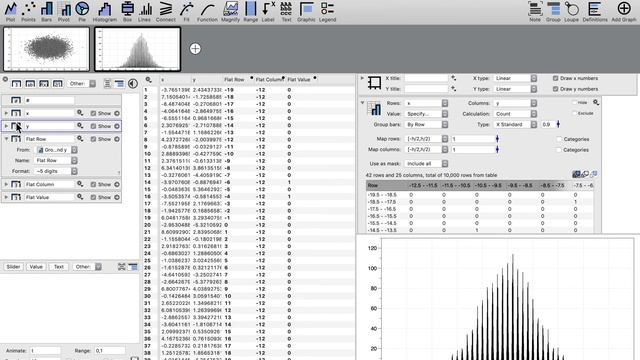Check the Hide box in Pivot command

coord(574,102)
